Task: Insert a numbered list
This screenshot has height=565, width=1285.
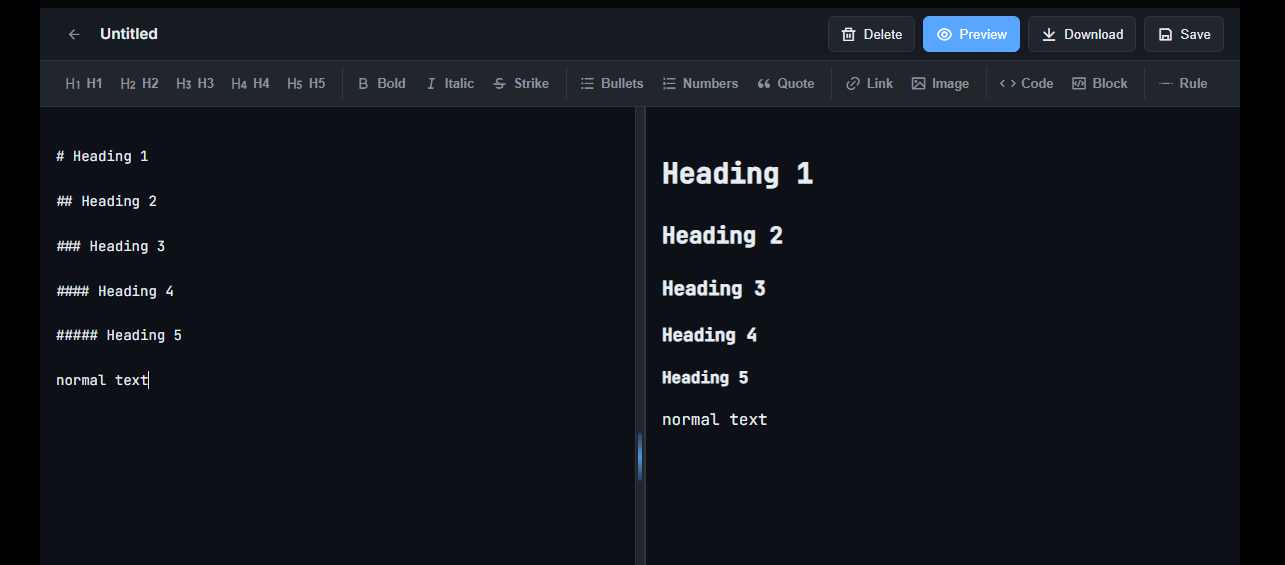Action: [700, 84]
